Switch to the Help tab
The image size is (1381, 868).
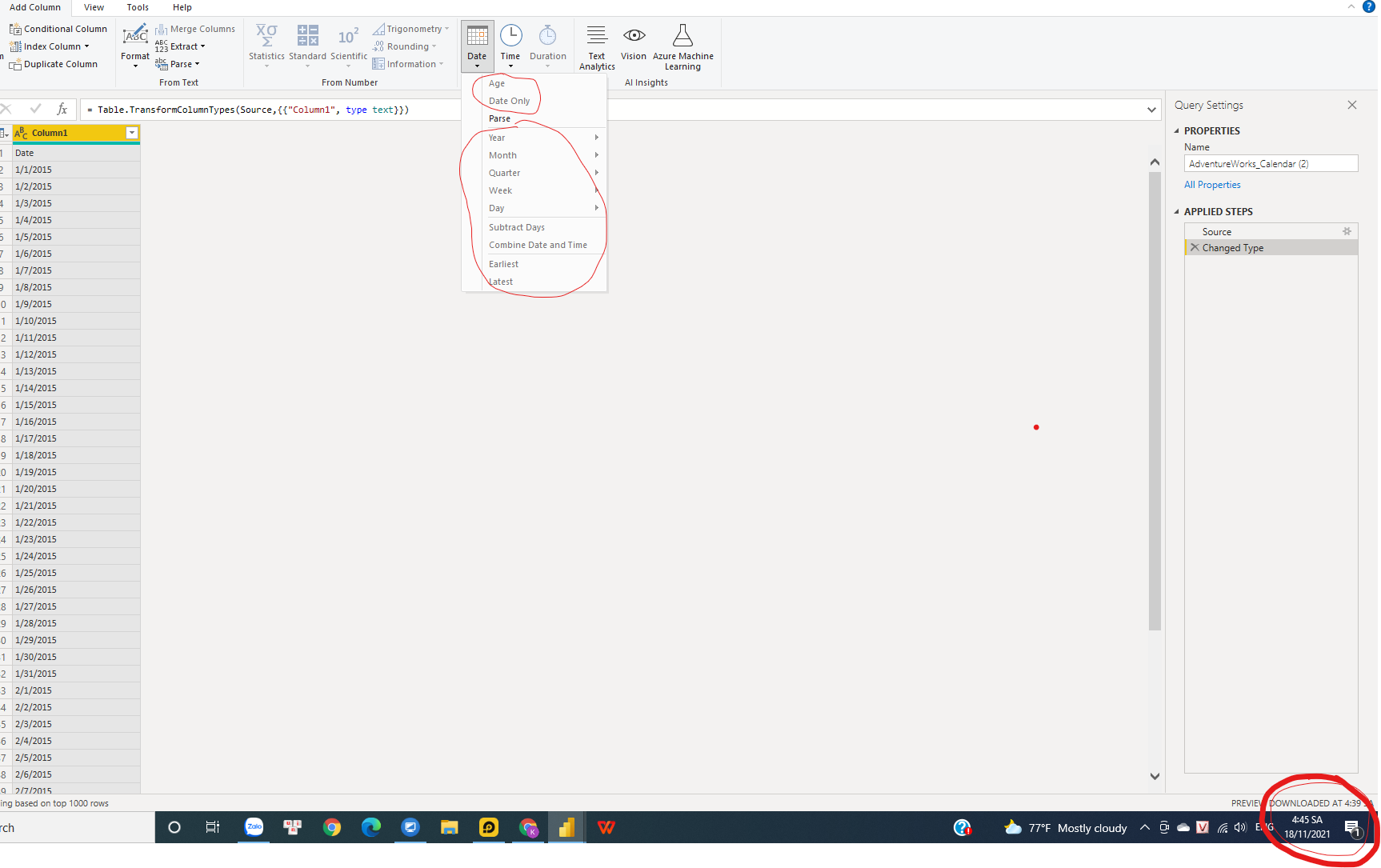pos(182,7)
